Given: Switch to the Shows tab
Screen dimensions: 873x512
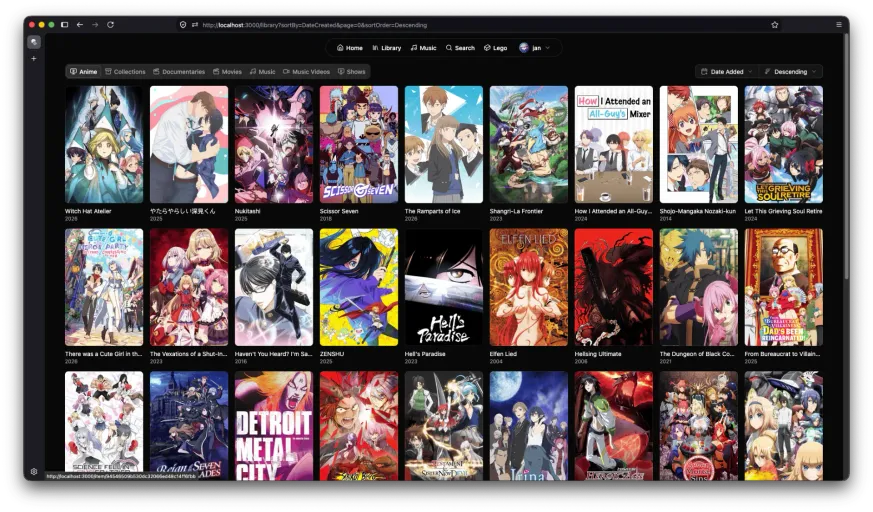Looking at the screenshot, I should pyautogui.click(x=352, y=72).
